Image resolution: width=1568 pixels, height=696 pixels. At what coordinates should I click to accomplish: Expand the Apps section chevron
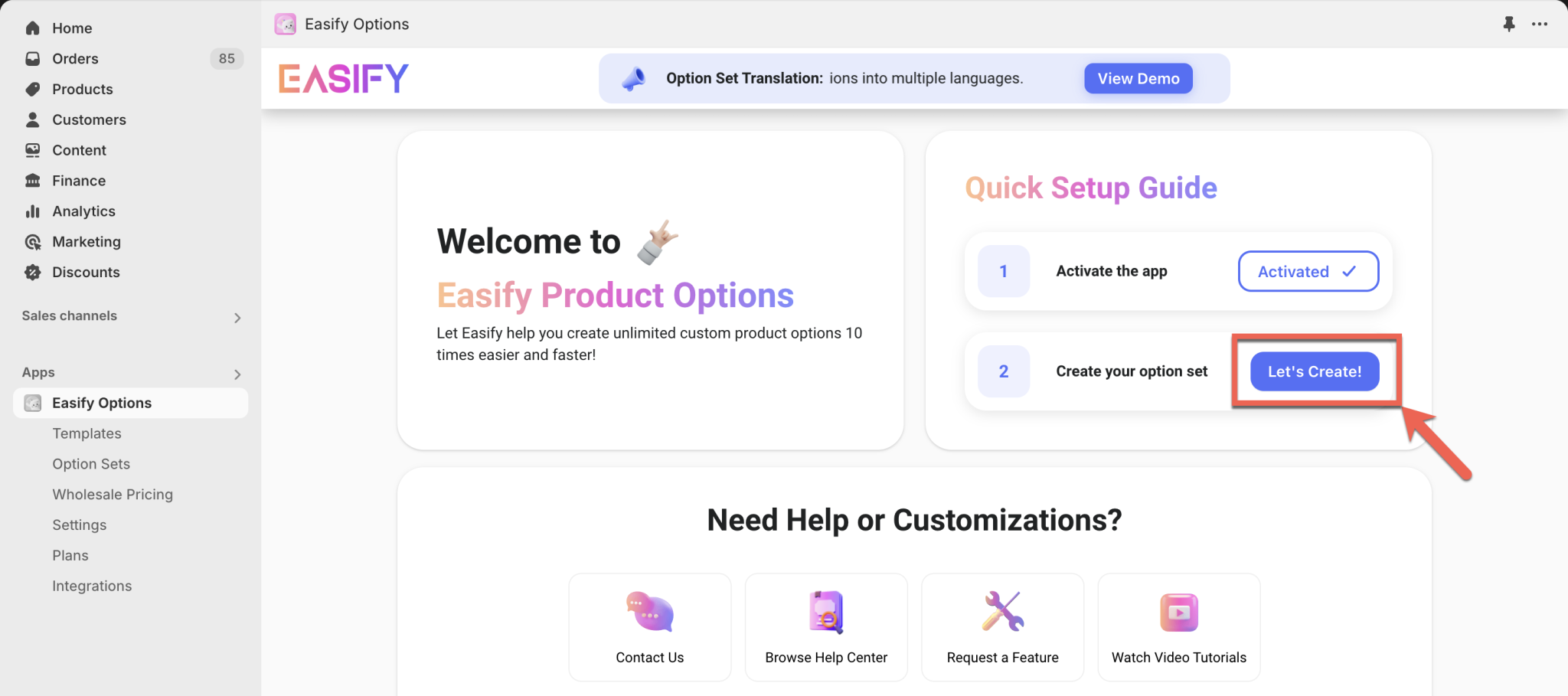[237, 374]
